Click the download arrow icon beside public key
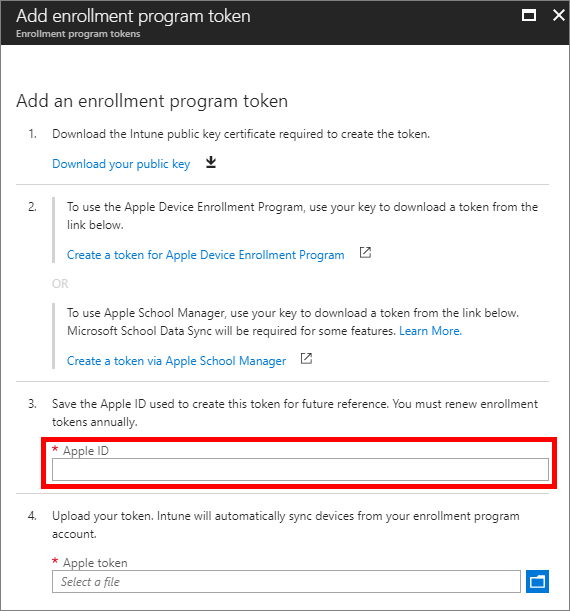Screen dimensions: 570x611 coord(211,162)
